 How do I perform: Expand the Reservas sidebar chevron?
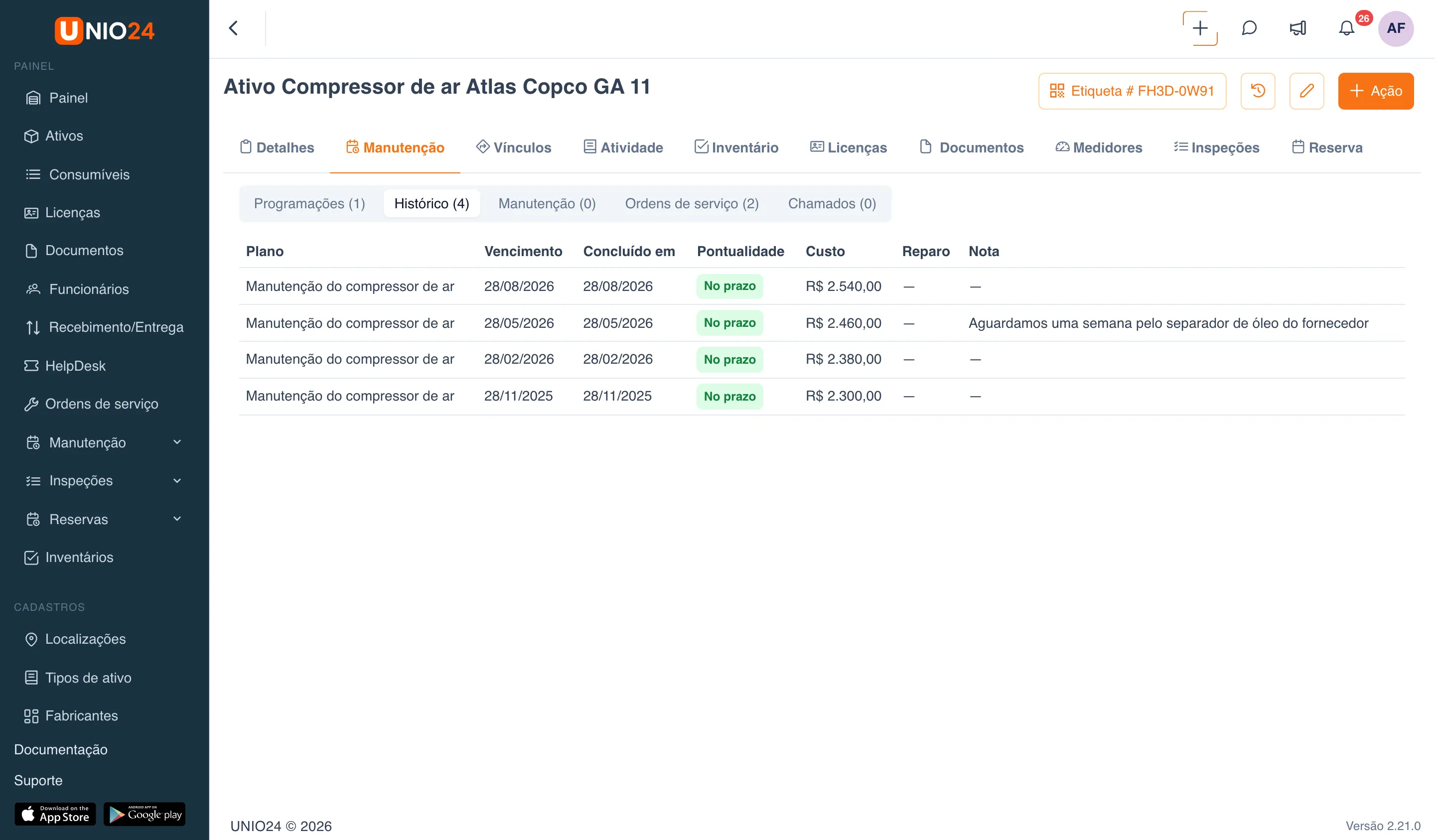tap(177, 519)
